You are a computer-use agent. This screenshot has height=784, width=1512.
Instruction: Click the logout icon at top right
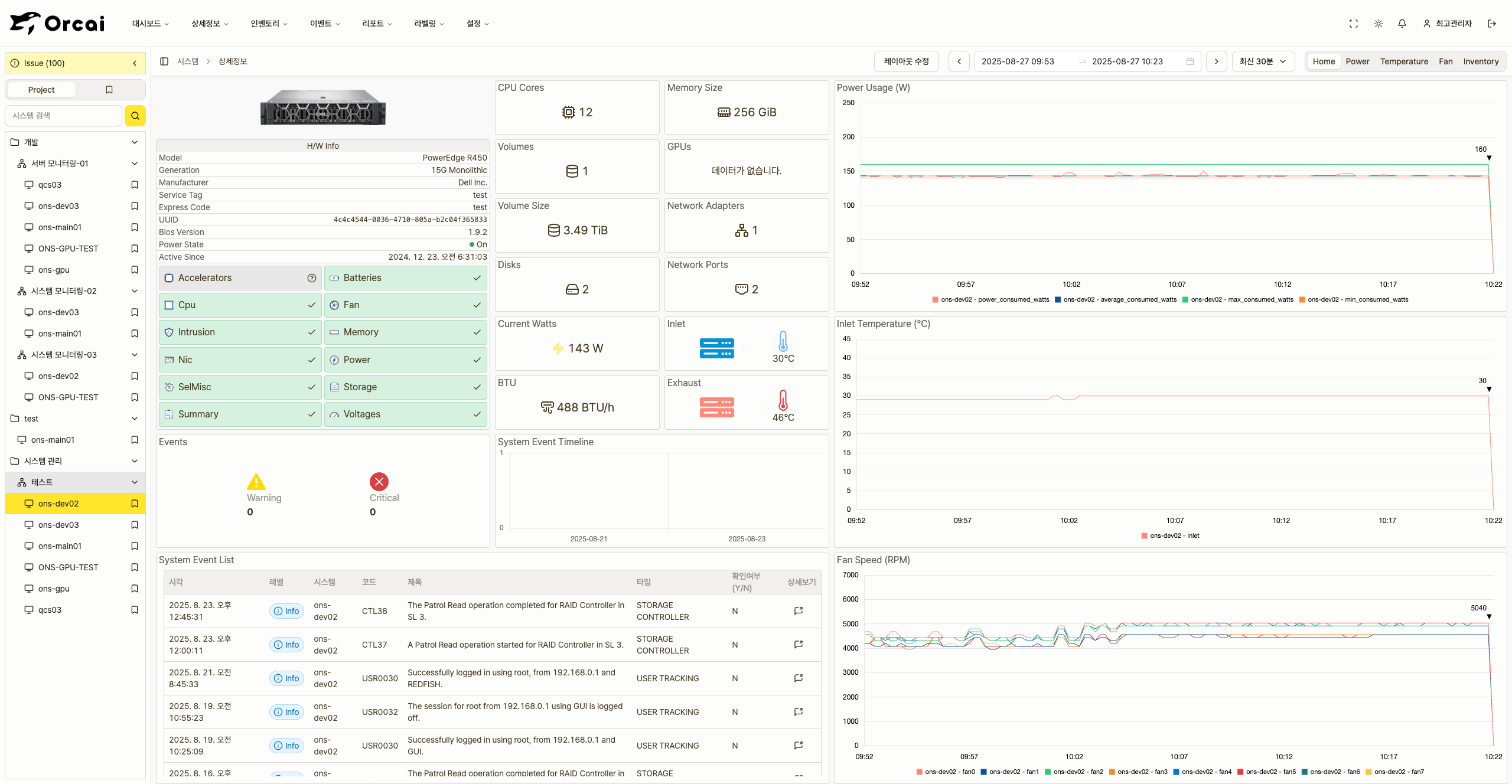click(x=1492, y=24)
